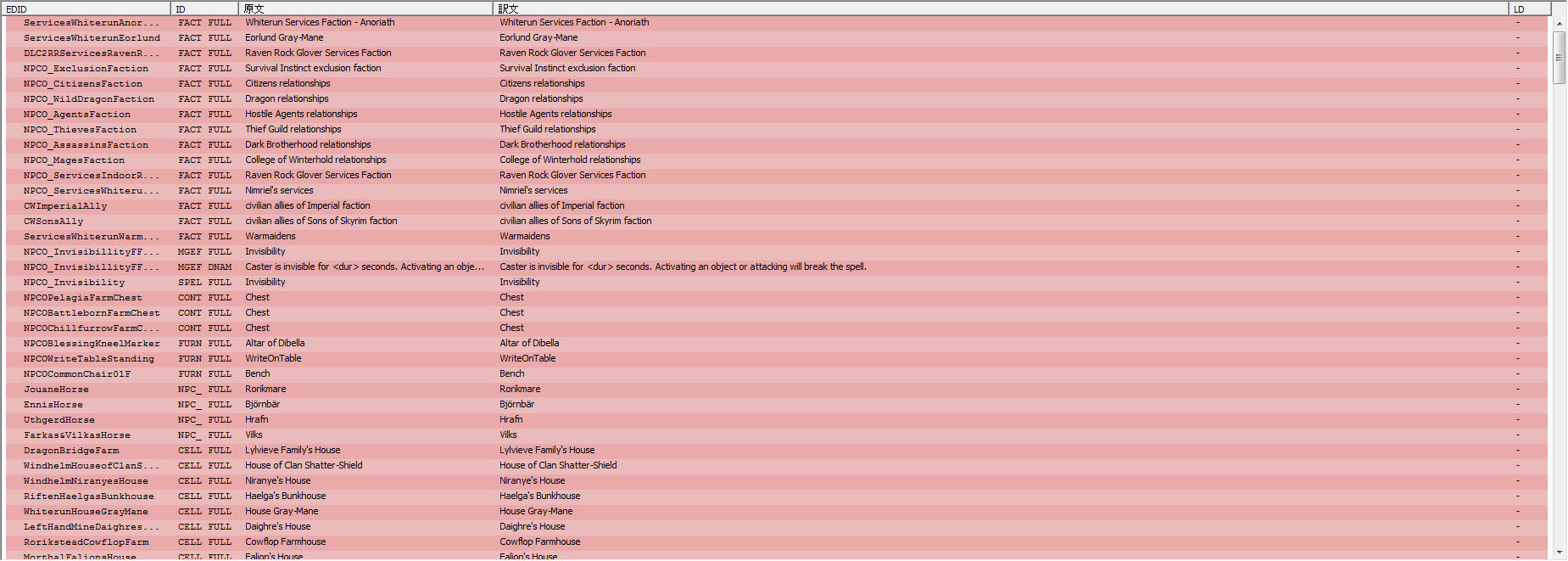Image resolution: width=1568 pixels, height=561 pixels.
Task: Select the NPCO_ThievesFaction EDID row
Action: [777, 130]
